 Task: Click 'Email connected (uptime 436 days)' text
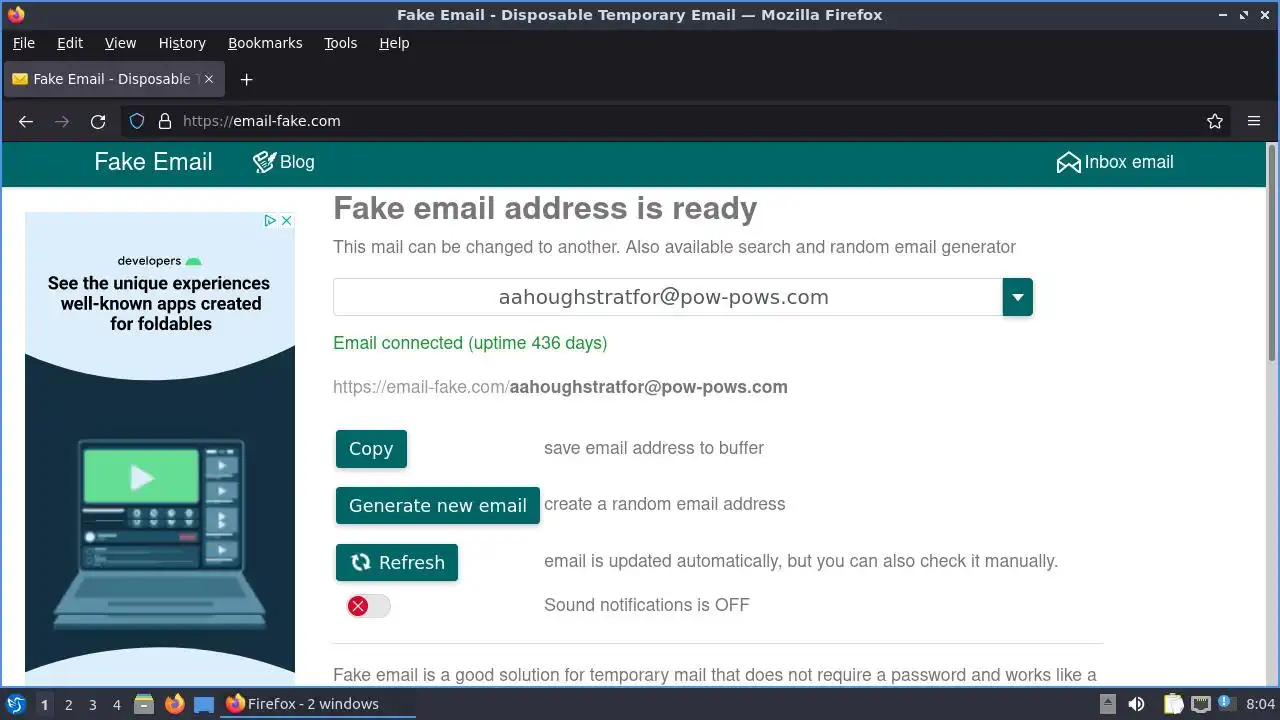point(470,343)
